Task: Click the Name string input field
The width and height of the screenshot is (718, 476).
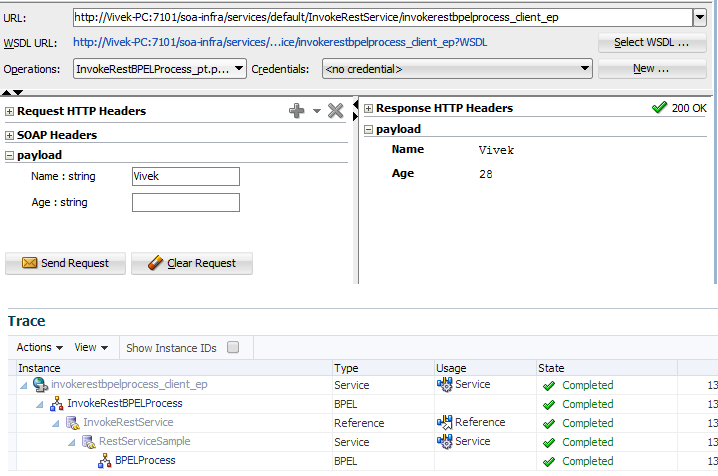Action: (x=186, y=176)
